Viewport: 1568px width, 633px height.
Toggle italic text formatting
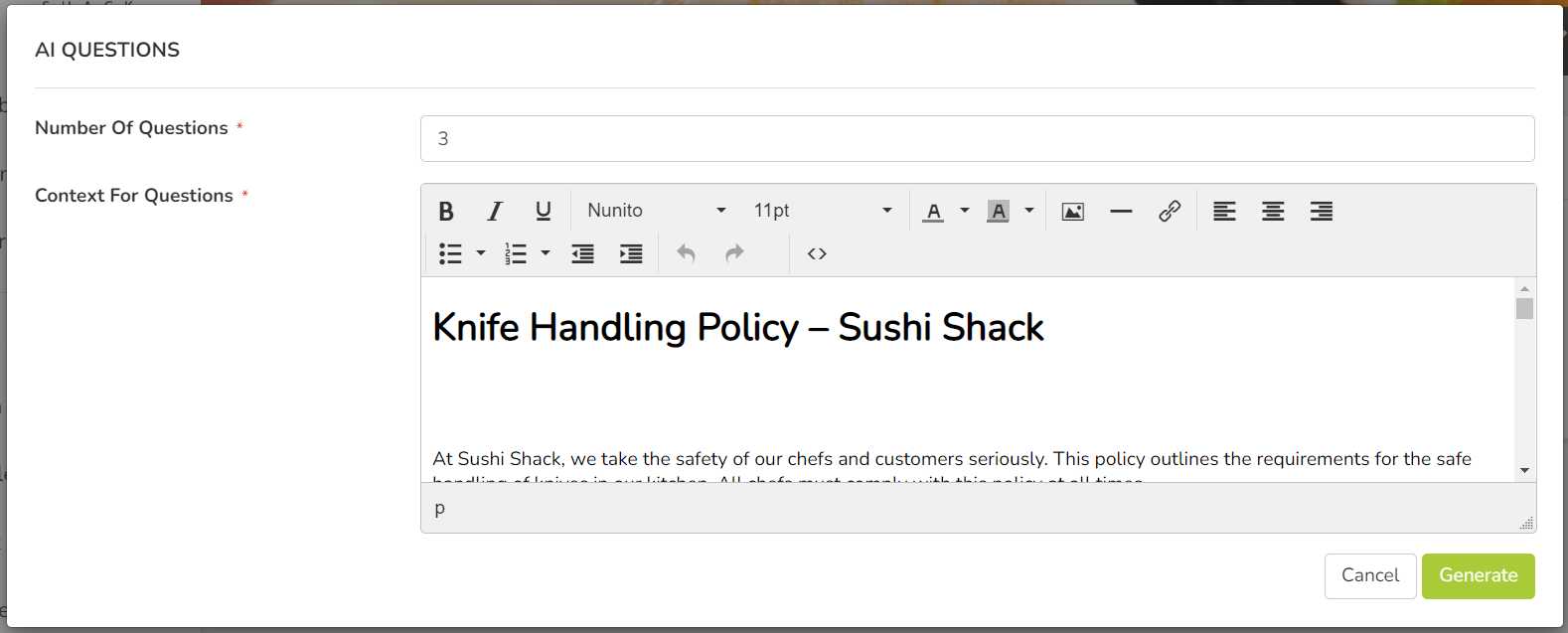[495, 211]
